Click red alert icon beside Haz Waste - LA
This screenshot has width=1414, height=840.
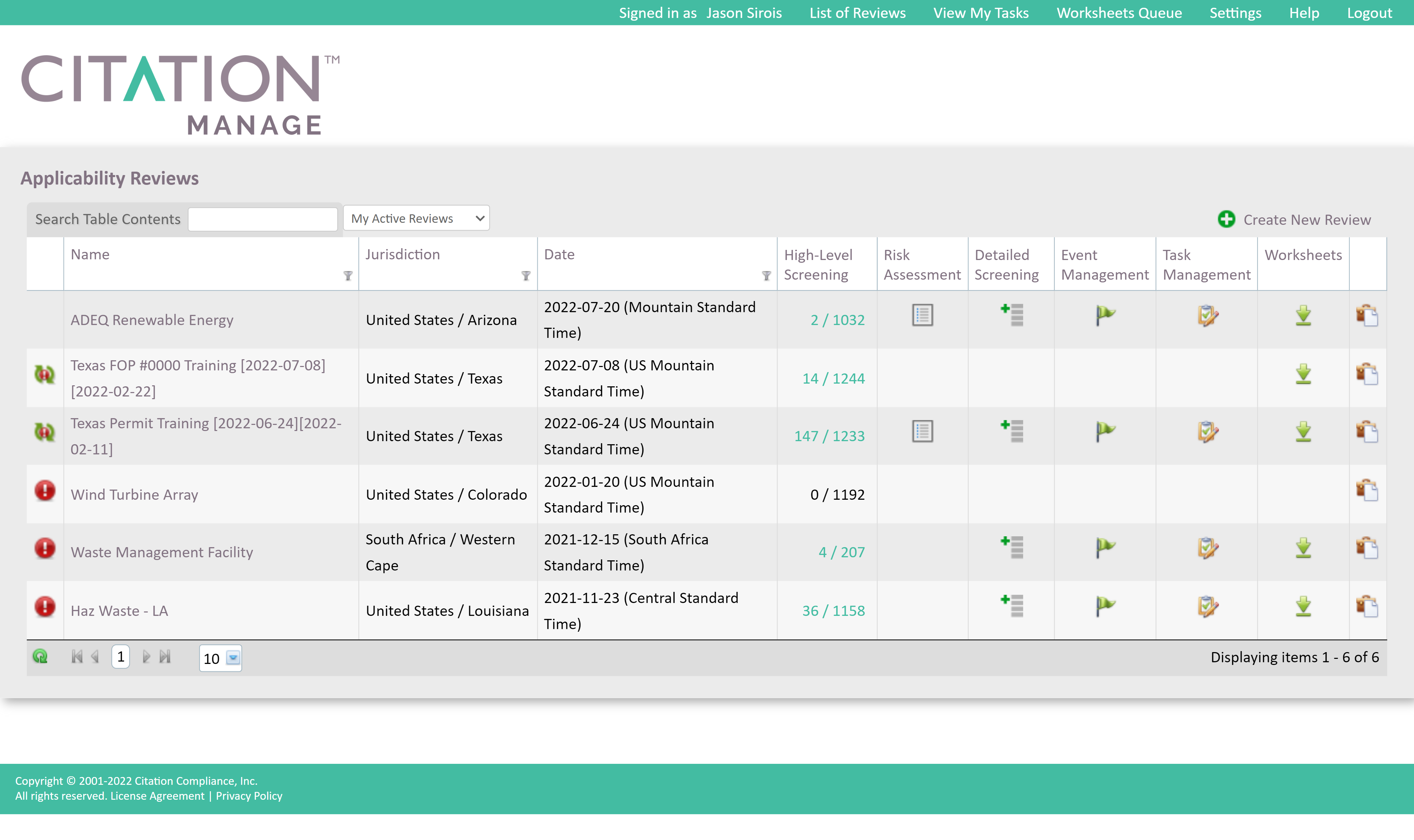pos(45,607)
